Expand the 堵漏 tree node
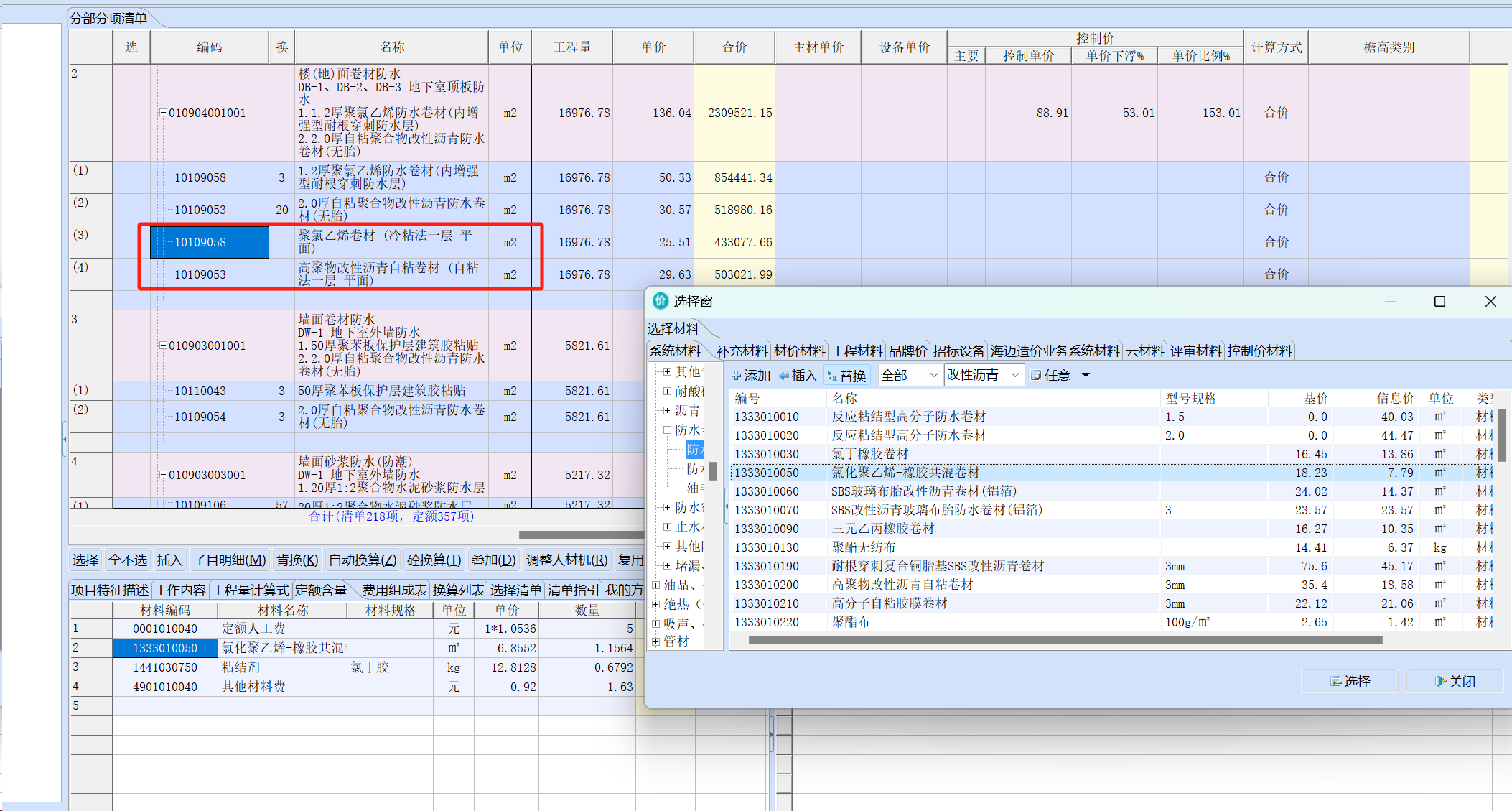Screen dimensions: 1512x811 click(x=667, y=565)
